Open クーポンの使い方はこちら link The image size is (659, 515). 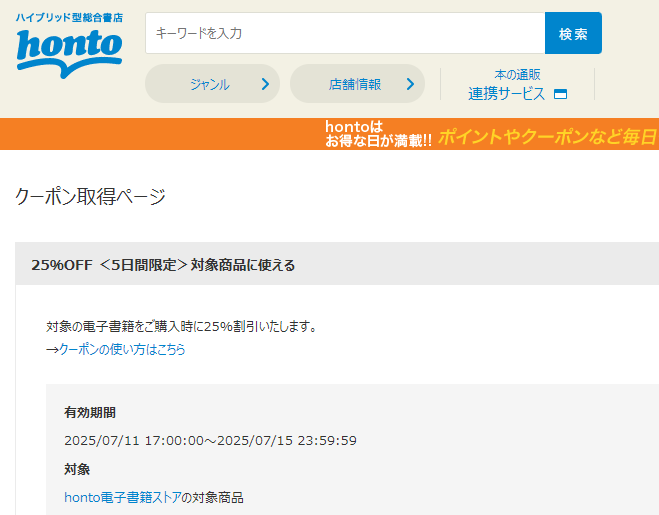click(122, 349)
